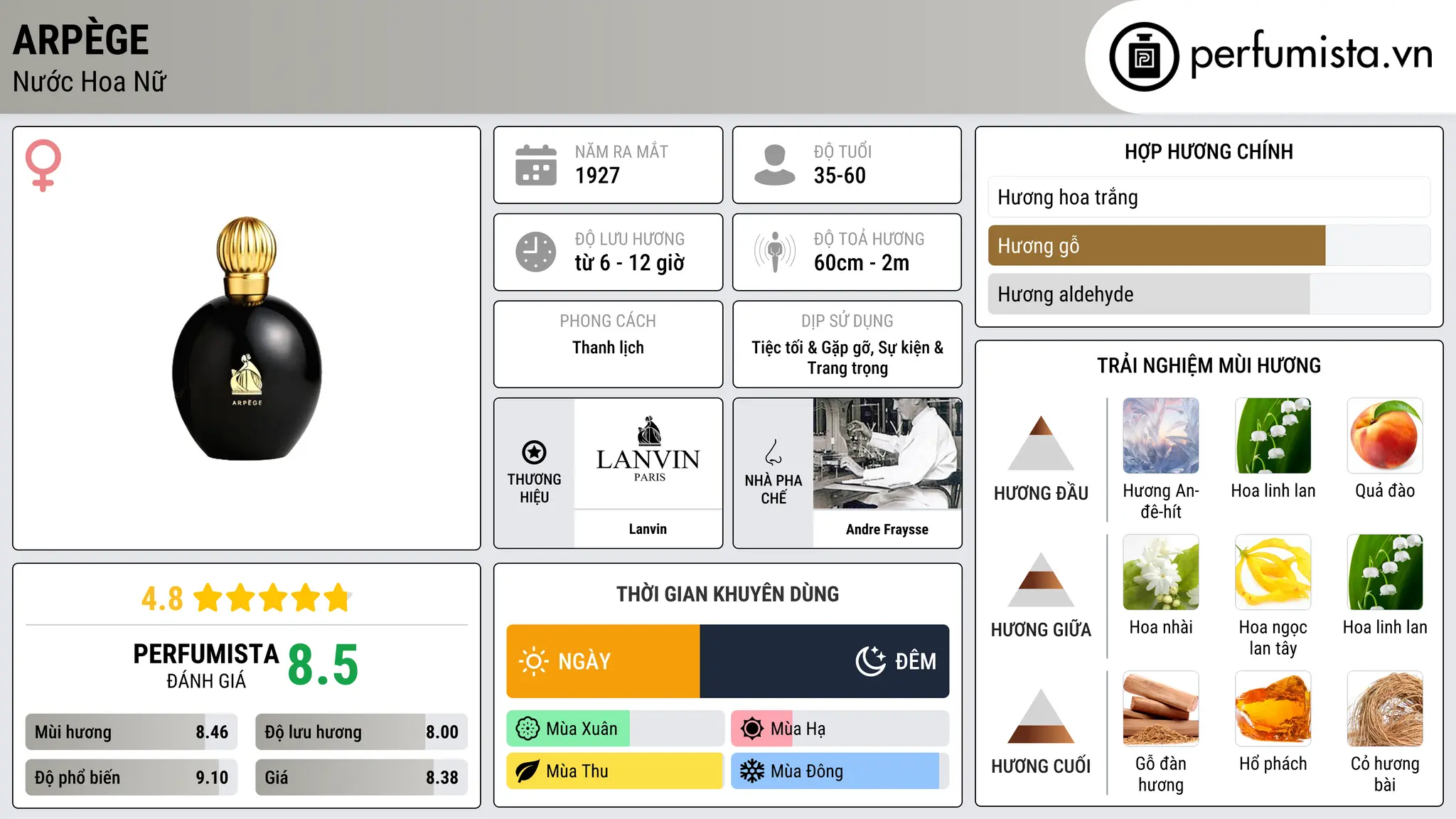Click the person silhouette icon beside Độ tuổi
The width and height of the screenshot is (1456, 819).
[775, 165]
